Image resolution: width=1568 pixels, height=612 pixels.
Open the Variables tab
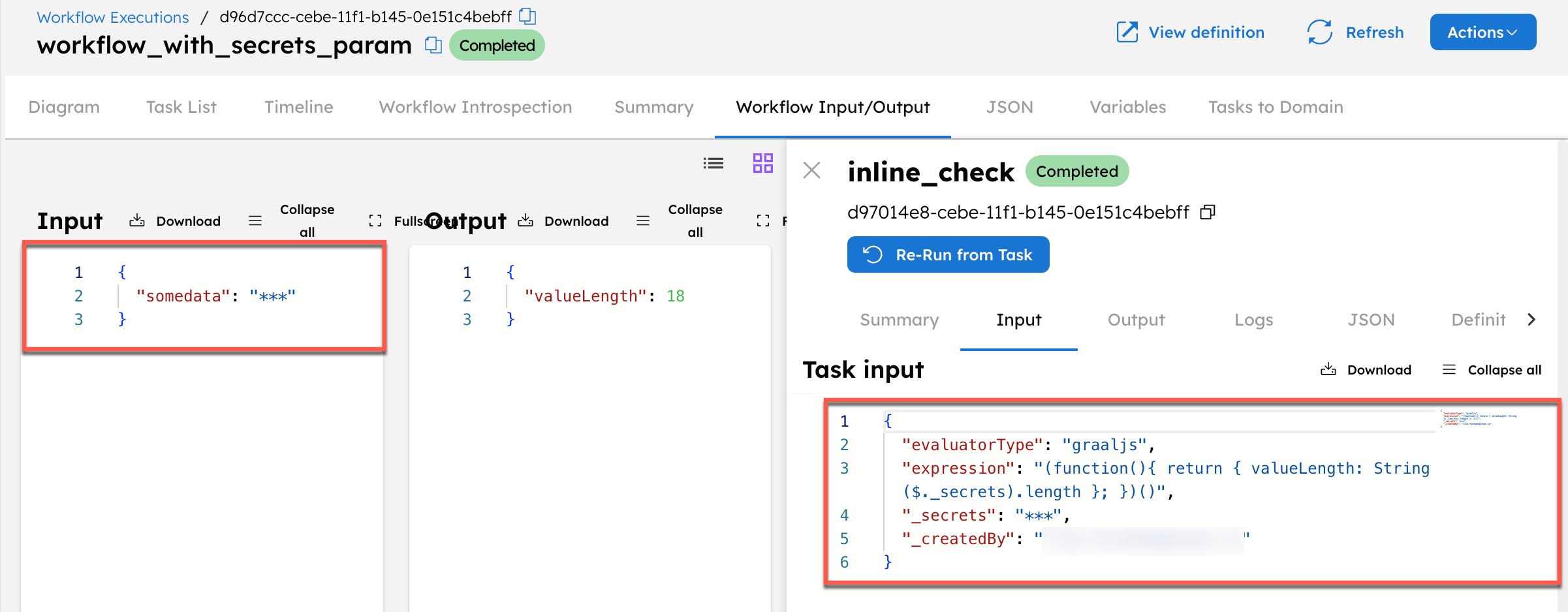click(x=1127, y=107)
